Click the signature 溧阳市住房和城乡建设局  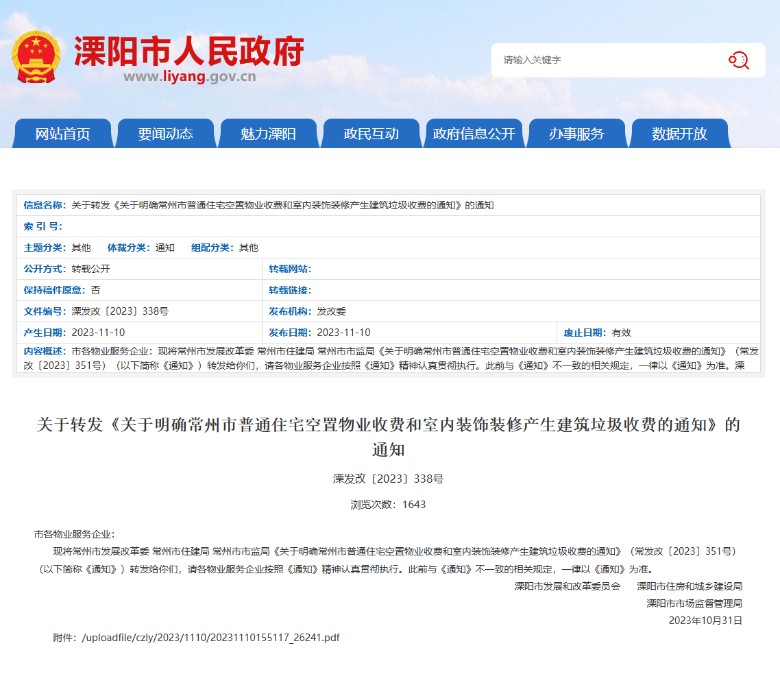689,586
